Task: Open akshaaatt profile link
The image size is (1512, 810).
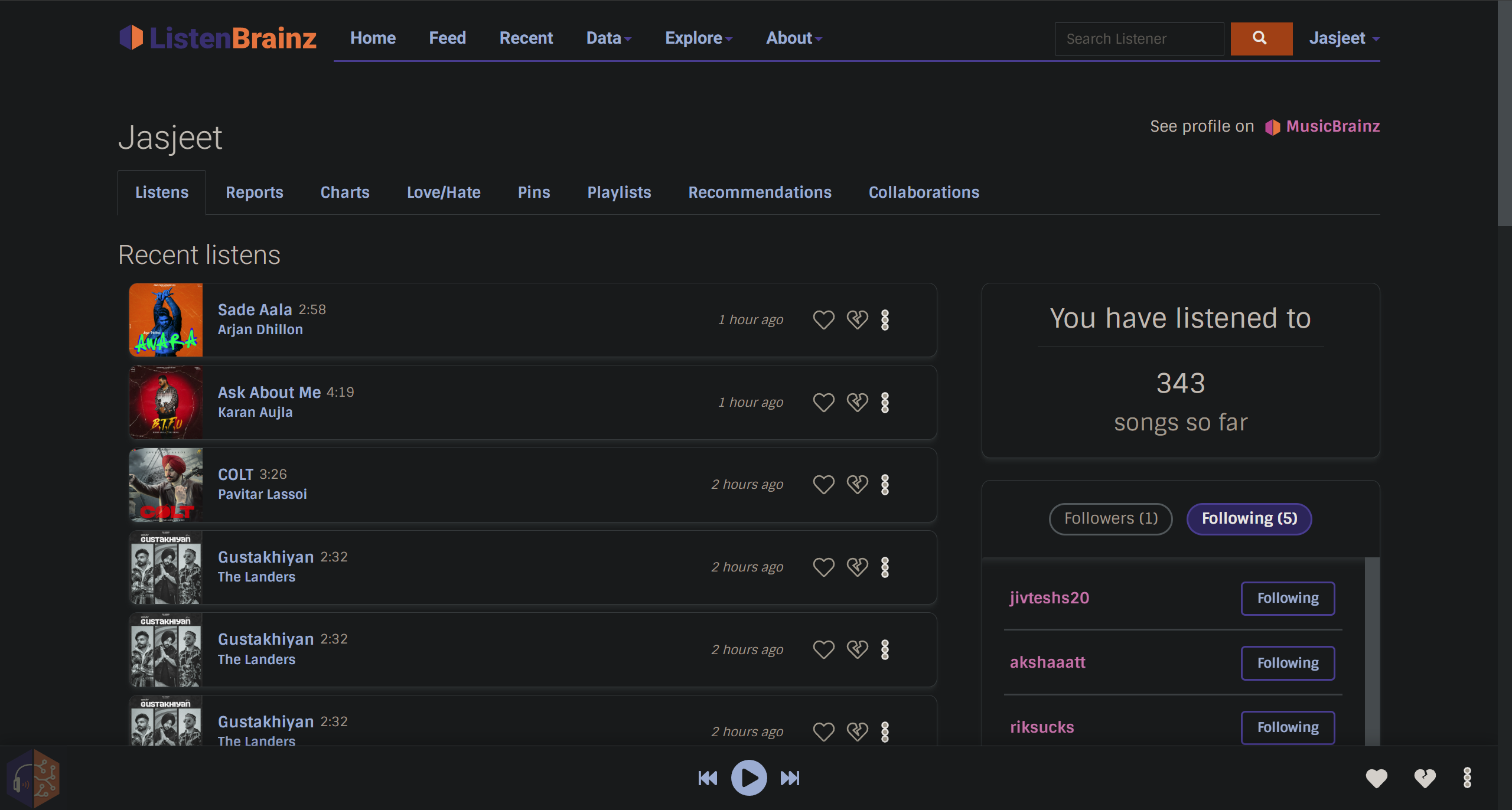Action: tap(1048, 662)
